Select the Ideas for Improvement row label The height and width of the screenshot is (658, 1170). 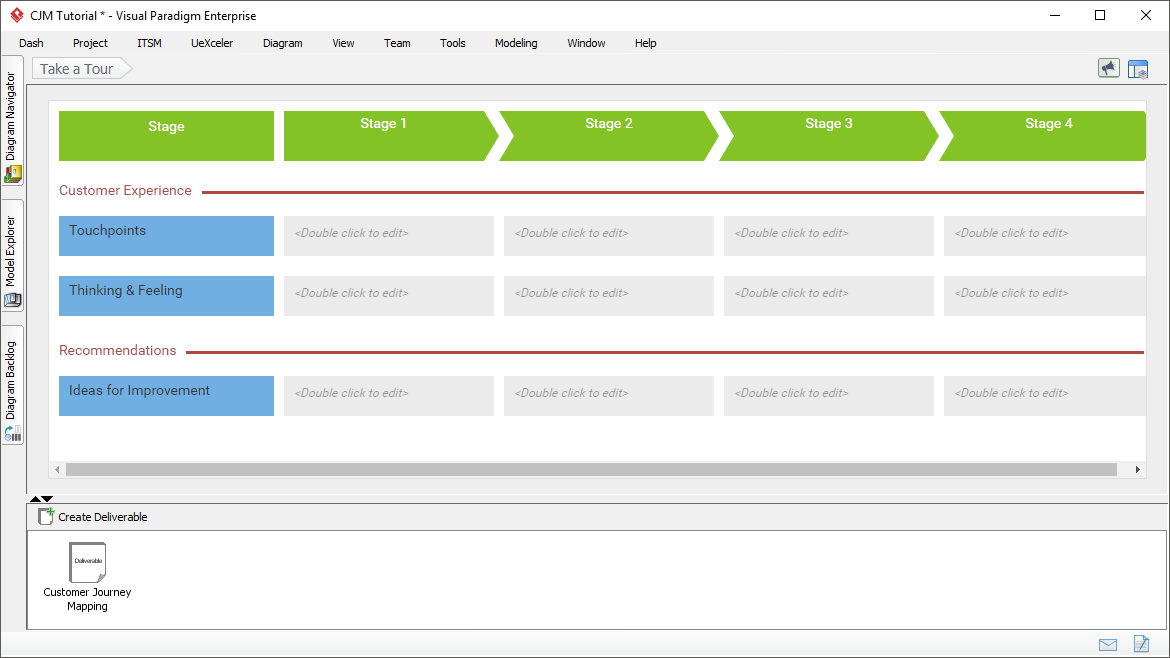[x=166, y=395]
